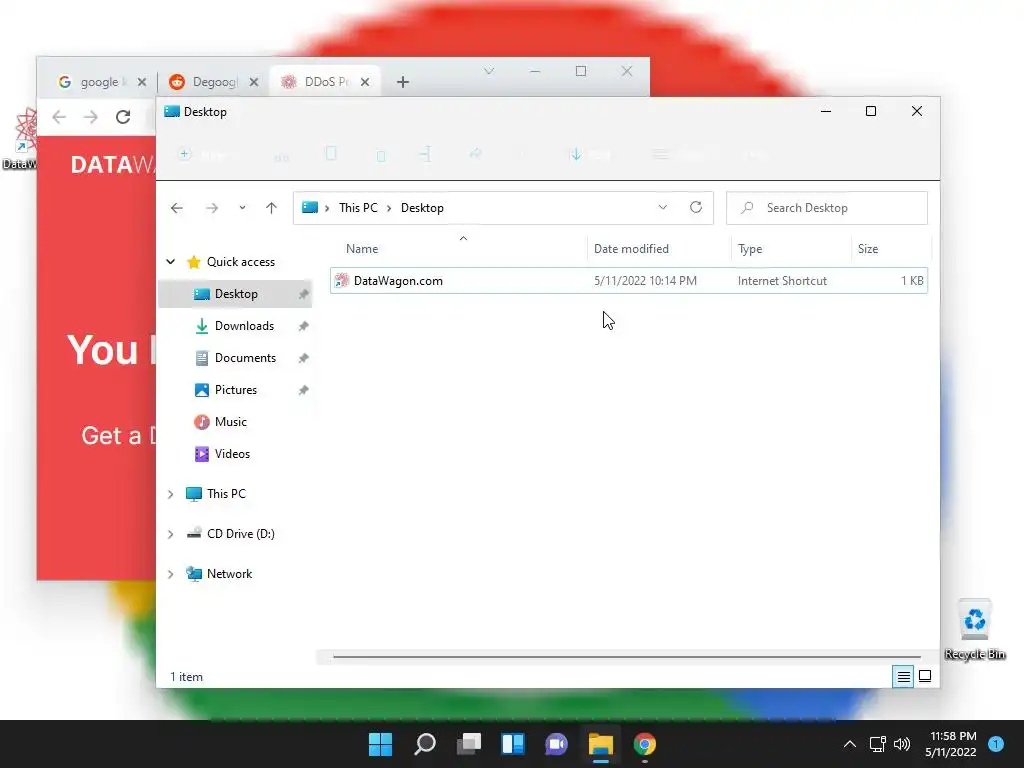Click pin icon next to Downloads
This screenshot has height=768, width=1024.
[x=303, y=326]
